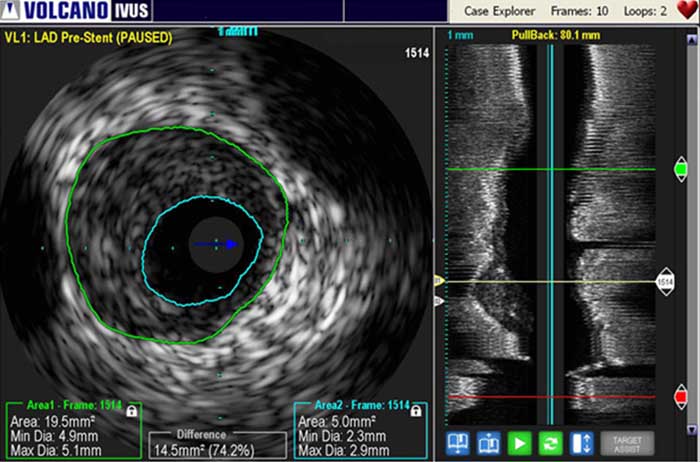
Task: Click the second blue book bookmark icon
Action: 489,443
